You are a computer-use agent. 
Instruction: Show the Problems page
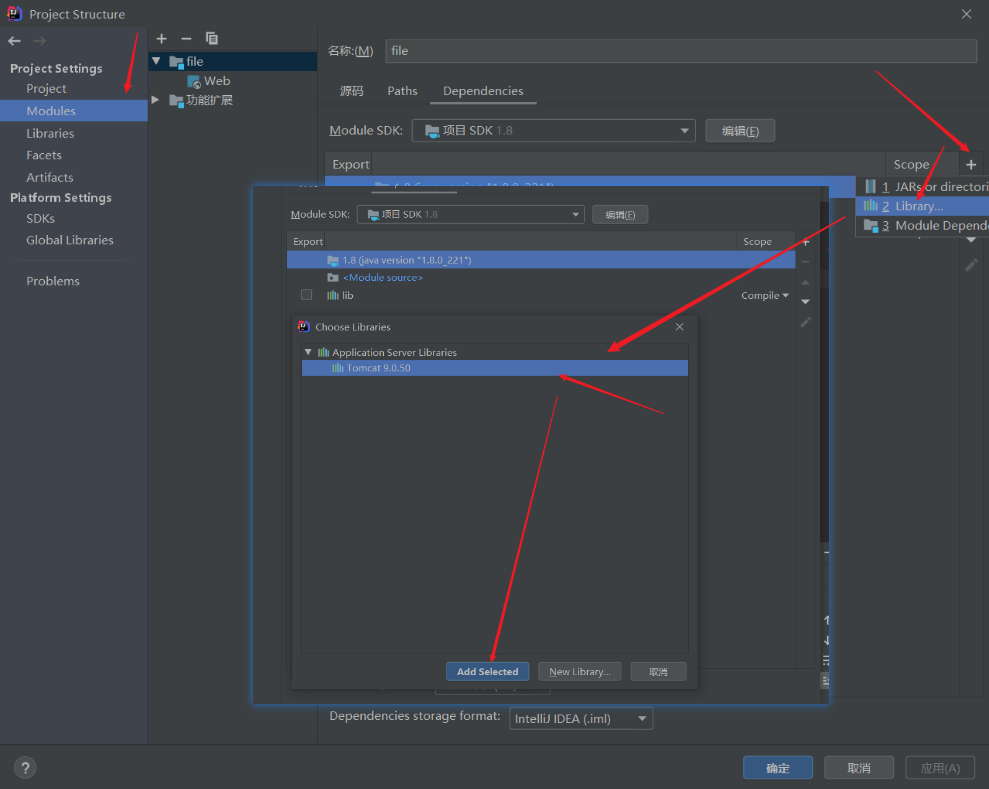coord(53,281)
